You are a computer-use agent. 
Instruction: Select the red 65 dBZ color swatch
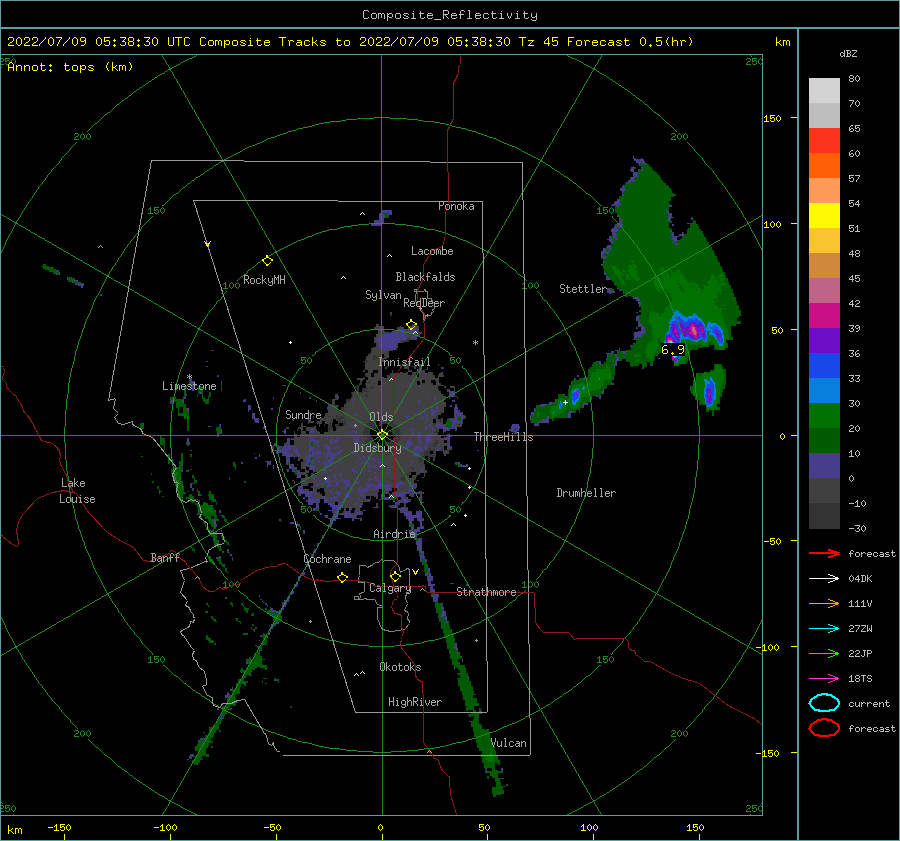(824, 141)
